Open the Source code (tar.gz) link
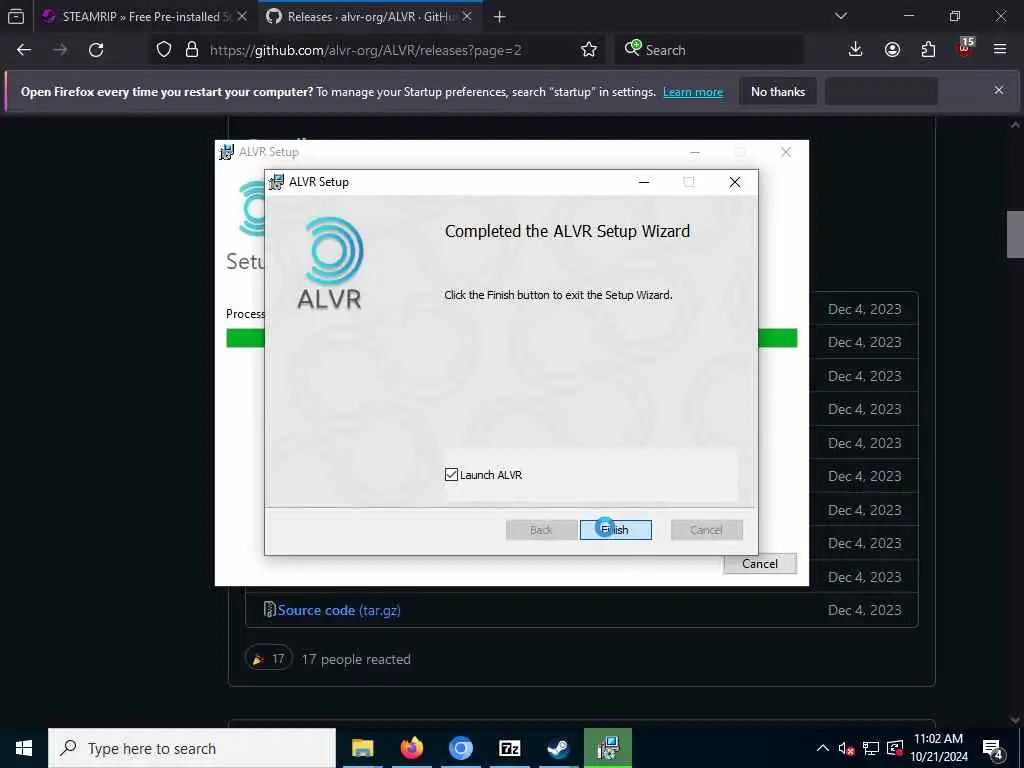This screenshot has height=768, width=1024. click(x=339, y=610)
